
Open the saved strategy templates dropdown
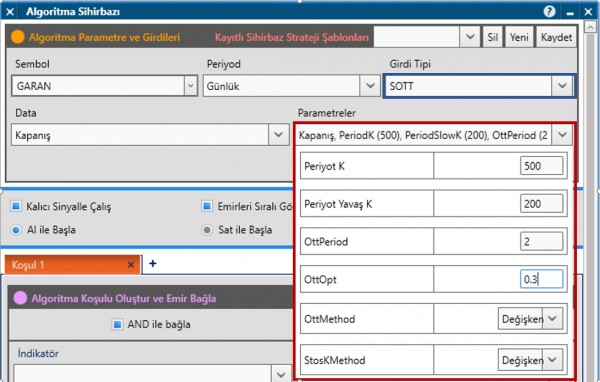470,37
